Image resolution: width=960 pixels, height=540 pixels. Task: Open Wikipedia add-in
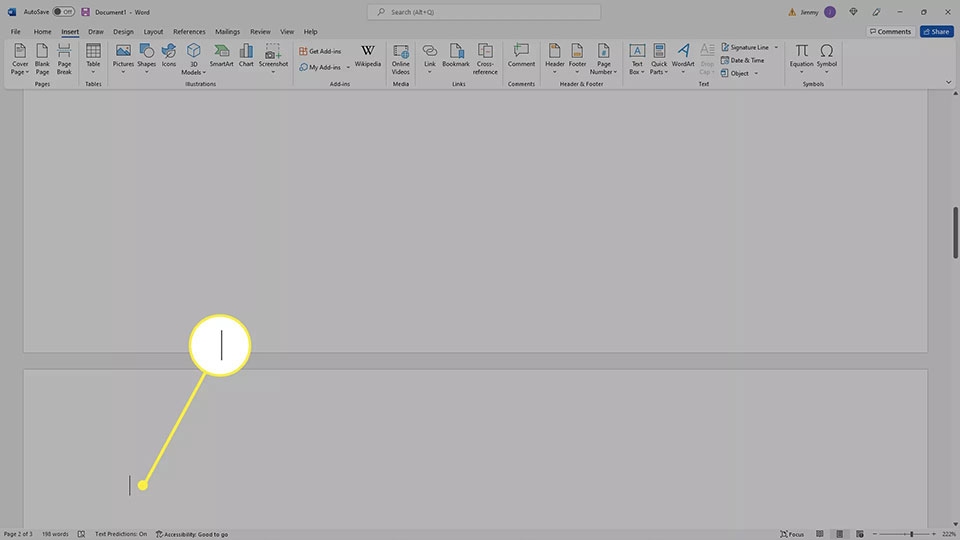[367, 55]
